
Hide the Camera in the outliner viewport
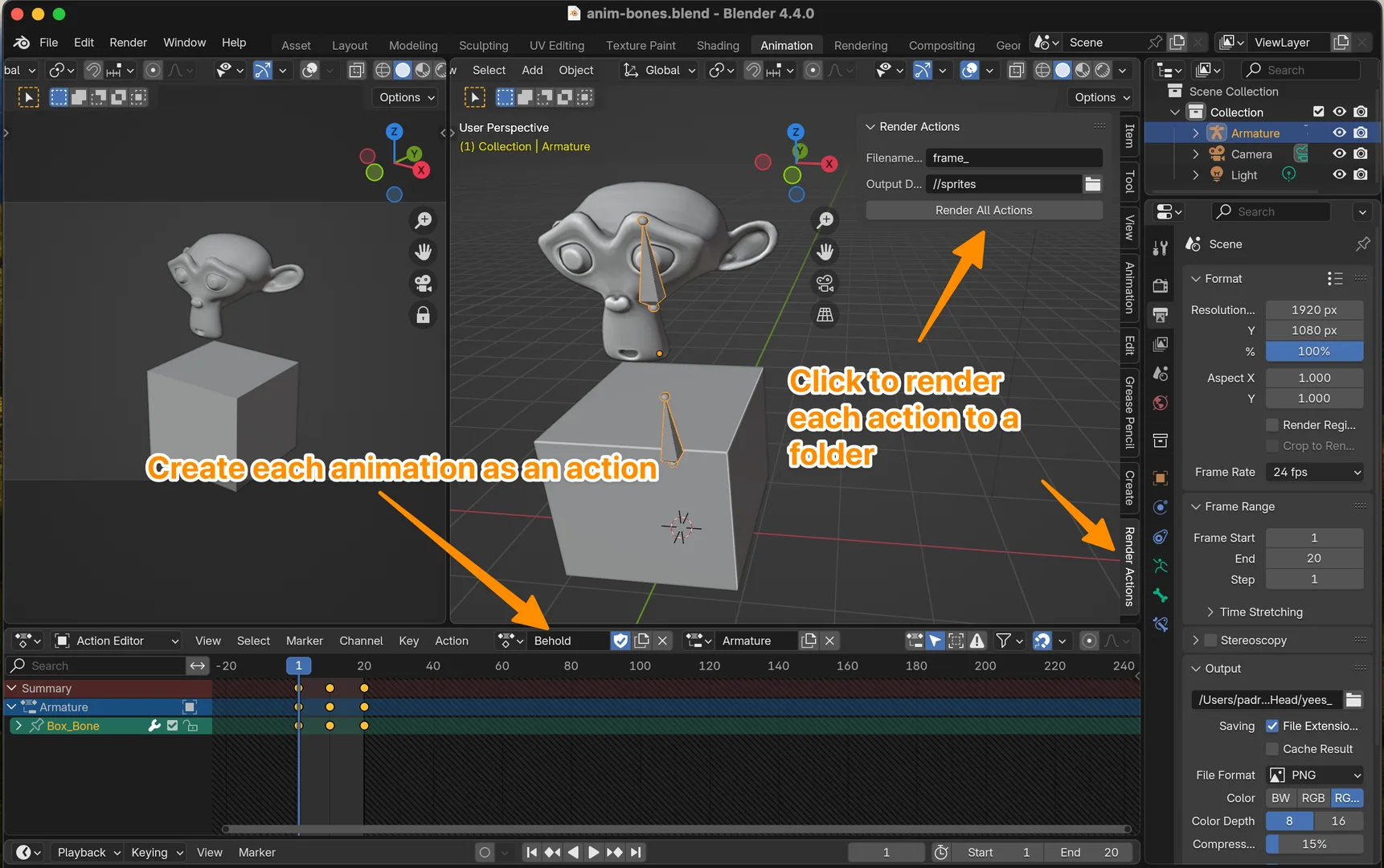tap(1339, 154)
